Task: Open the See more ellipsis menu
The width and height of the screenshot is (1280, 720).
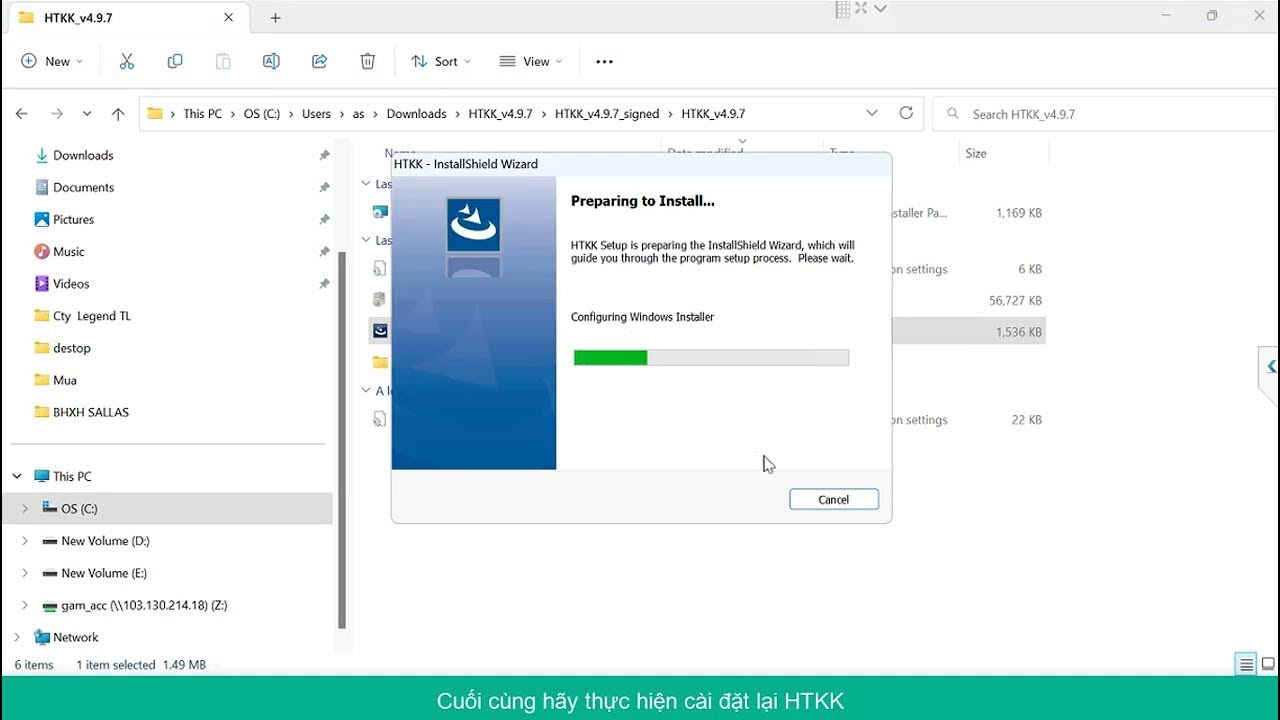Action: pos(604,61)
